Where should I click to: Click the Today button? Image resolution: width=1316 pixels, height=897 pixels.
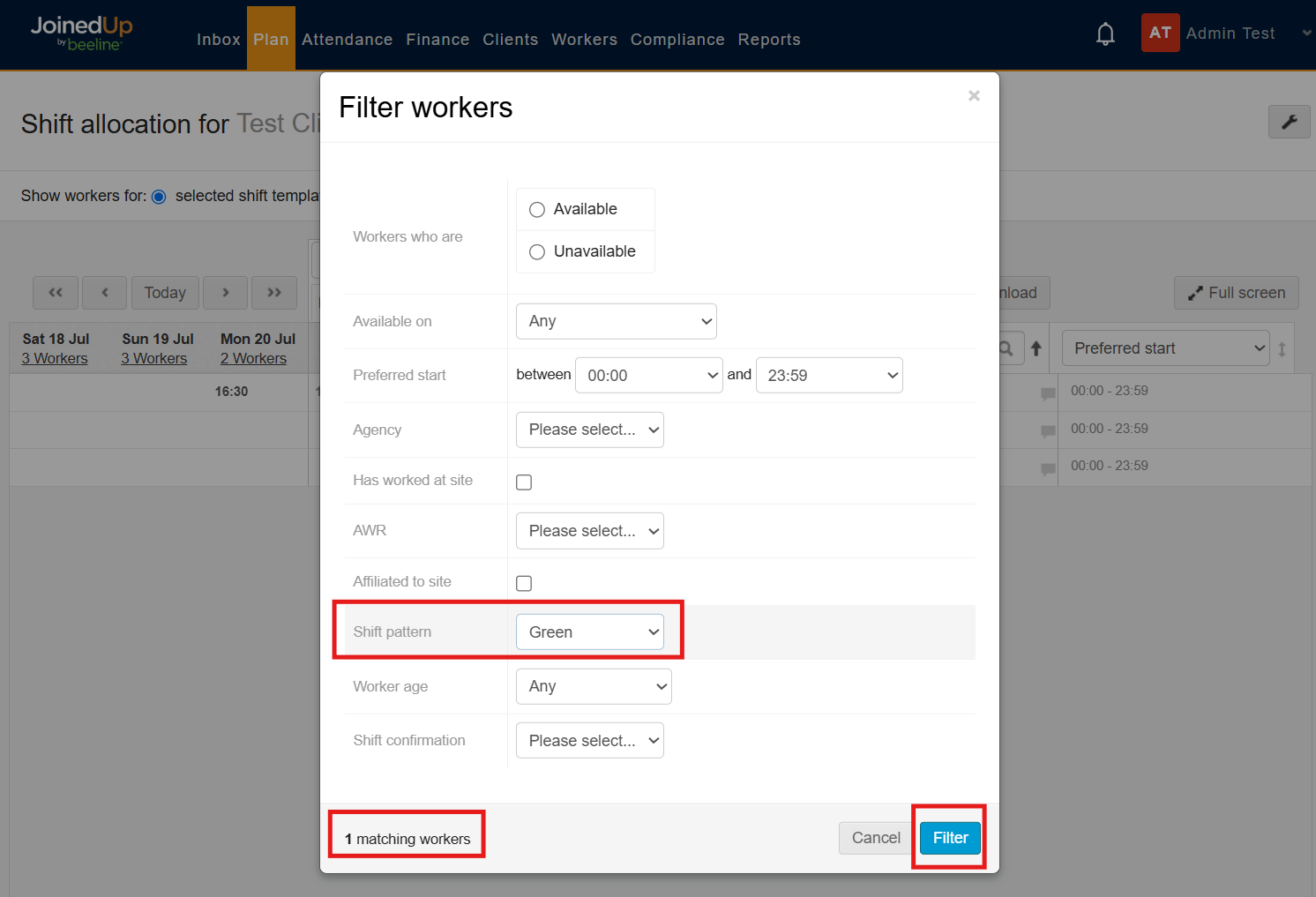(165, 293)
